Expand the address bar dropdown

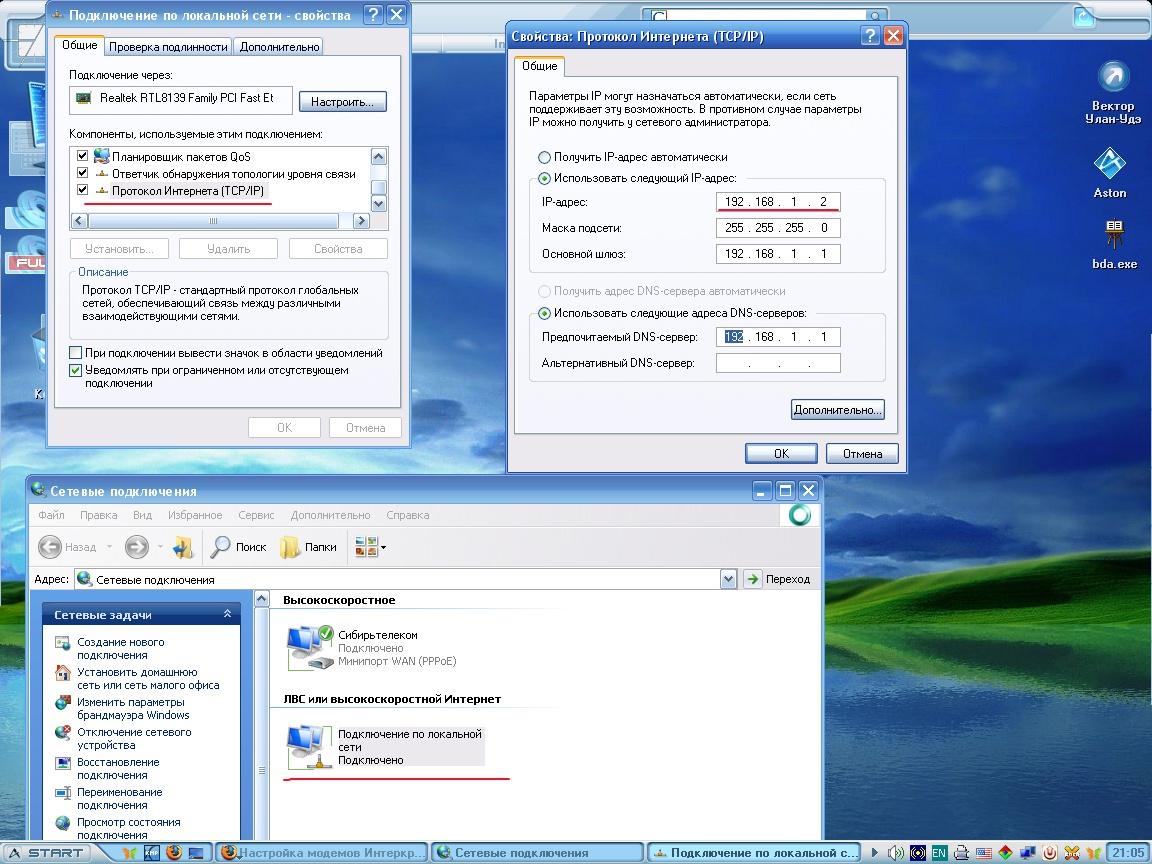[728, 579]
